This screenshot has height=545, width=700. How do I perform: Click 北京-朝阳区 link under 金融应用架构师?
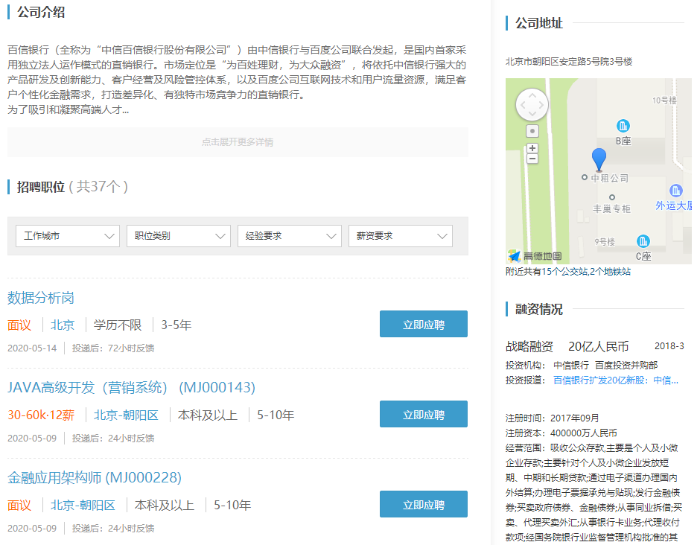tap(83, 505)
